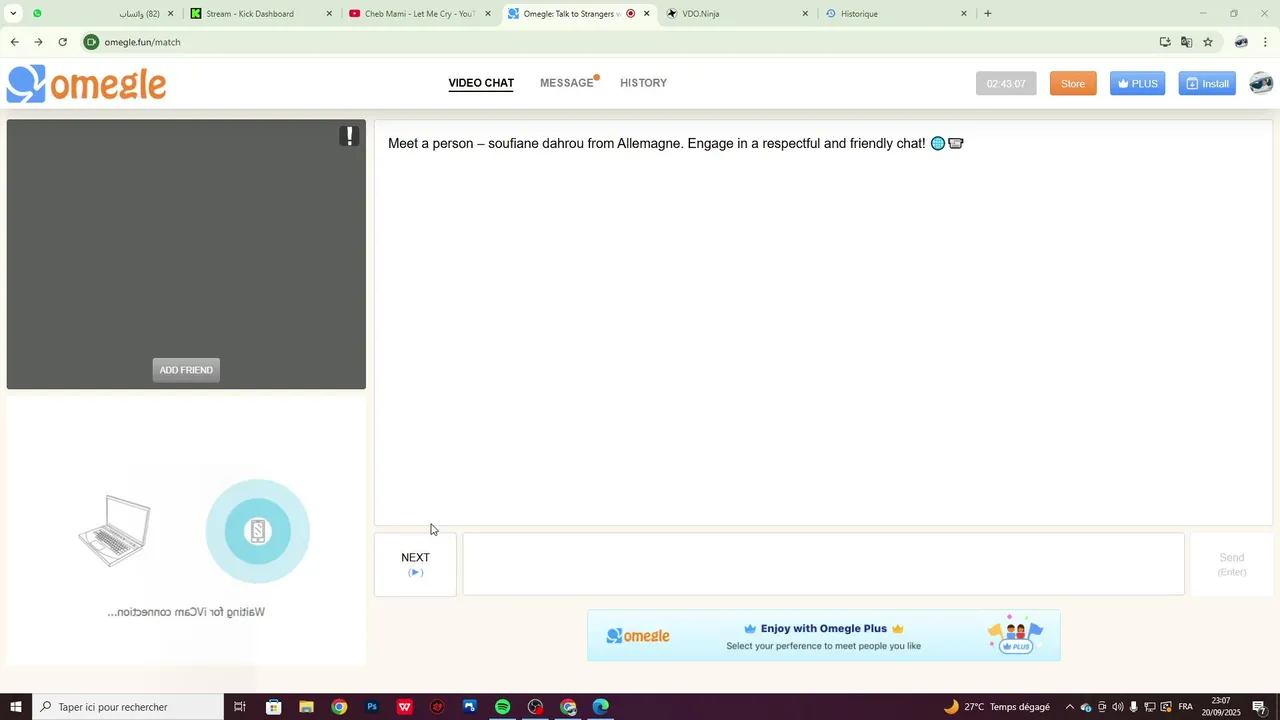The image size is (1280, 720).
Task: Open the MESSAGE tab
Action: click(x=567, y=84)
